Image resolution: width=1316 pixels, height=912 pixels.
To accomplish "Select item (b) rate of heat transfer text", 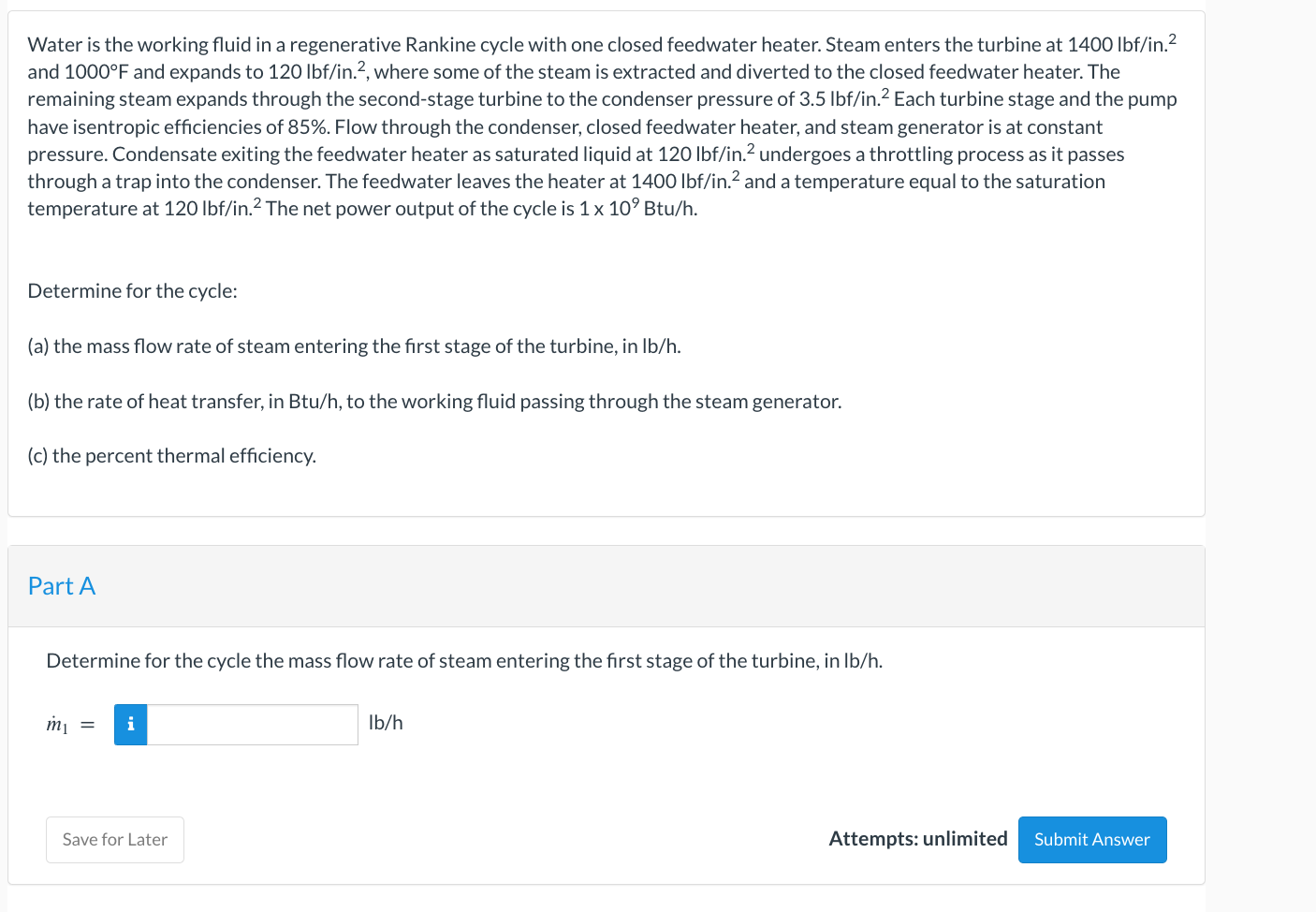I will point(434,402).
